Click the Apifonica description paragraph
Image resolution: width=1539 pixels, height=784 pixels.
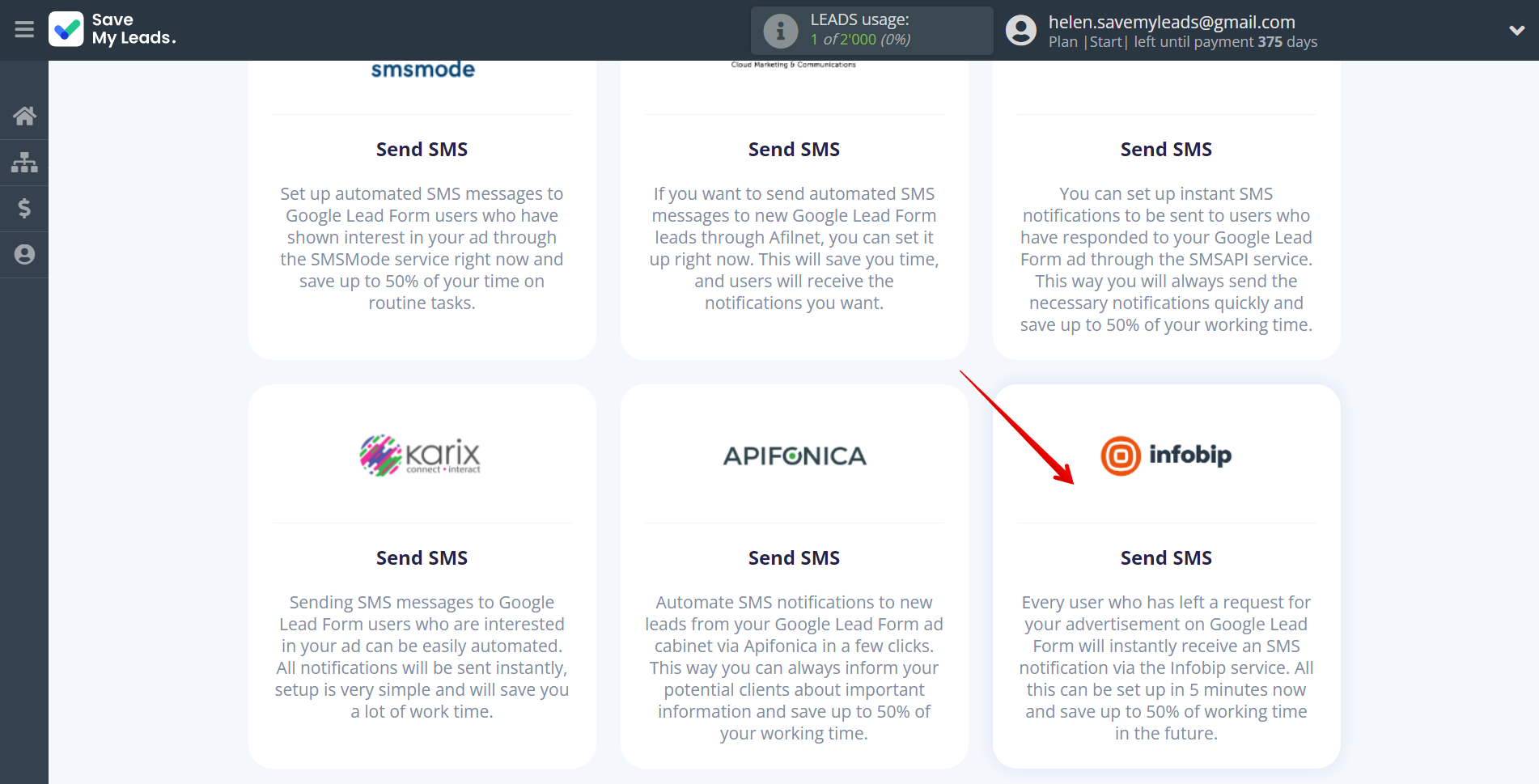point(794,667)
